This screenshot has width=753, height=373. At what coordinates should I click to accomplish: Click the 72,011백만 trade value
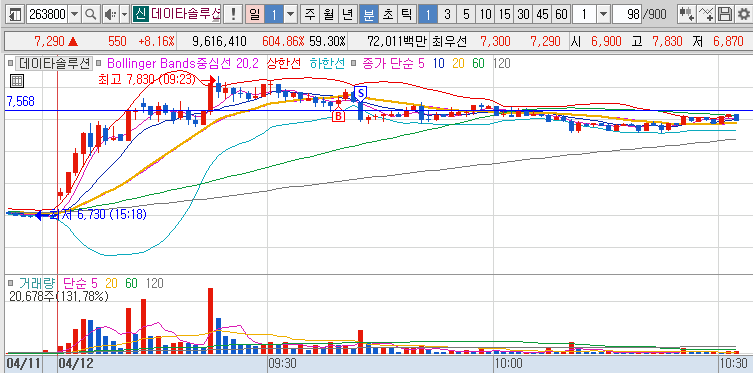397,41
